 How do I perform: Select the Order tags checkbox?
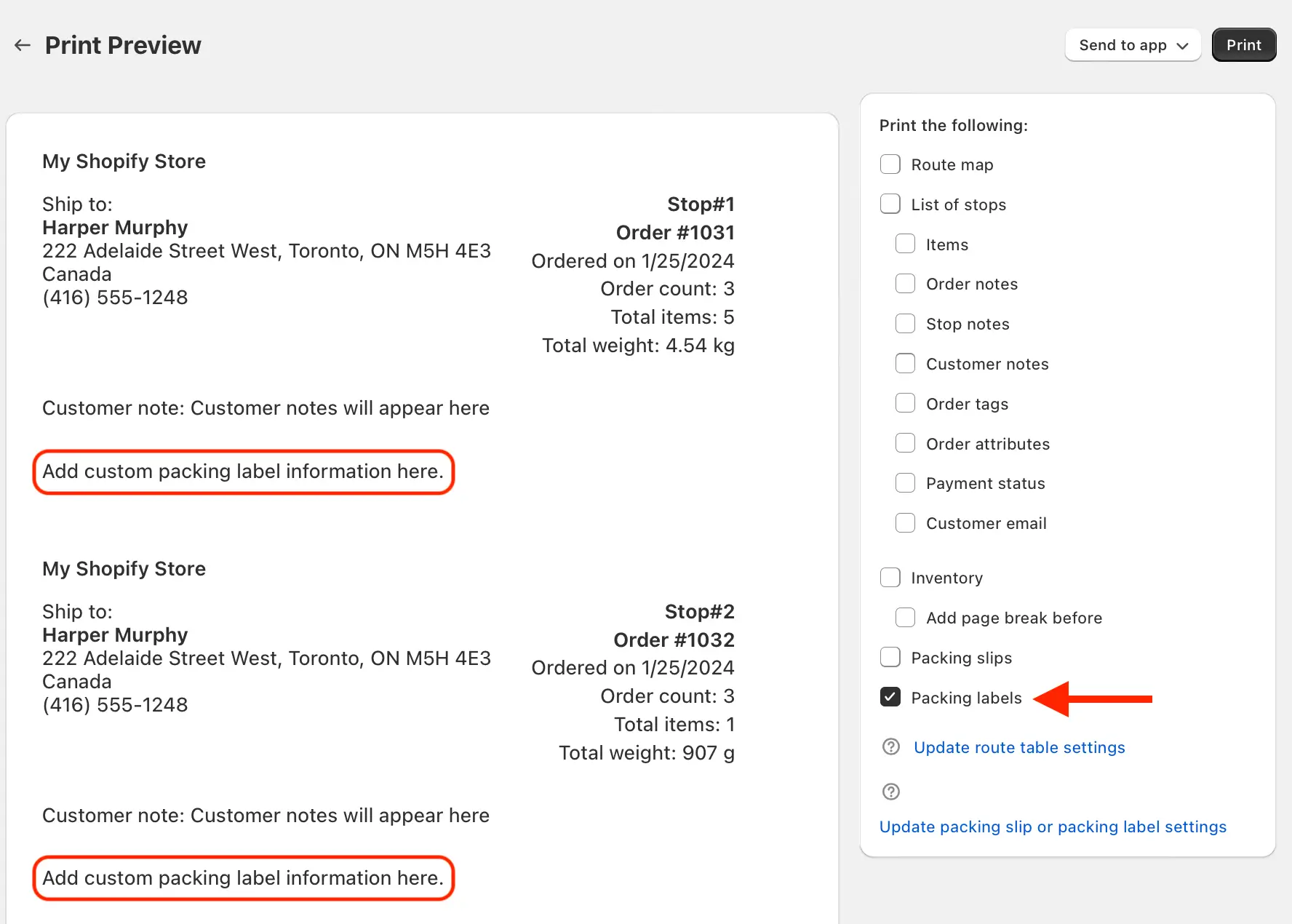[x=905, y=403]
